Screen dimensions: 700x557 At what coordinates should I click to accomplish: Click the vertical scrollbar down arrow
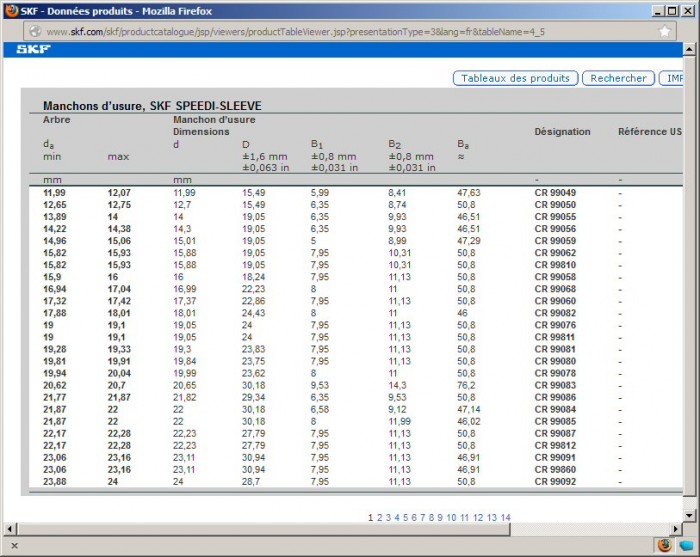(x=689, y=515)
